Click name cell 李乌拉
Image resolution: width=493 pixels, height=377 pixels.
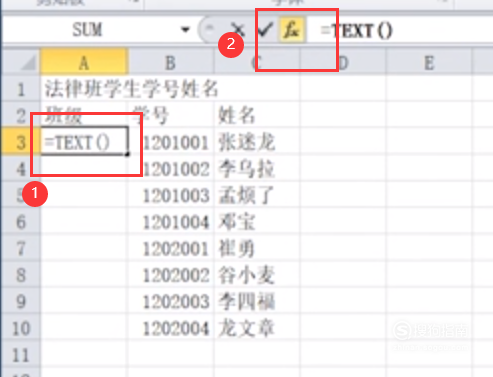pos(257,169)
